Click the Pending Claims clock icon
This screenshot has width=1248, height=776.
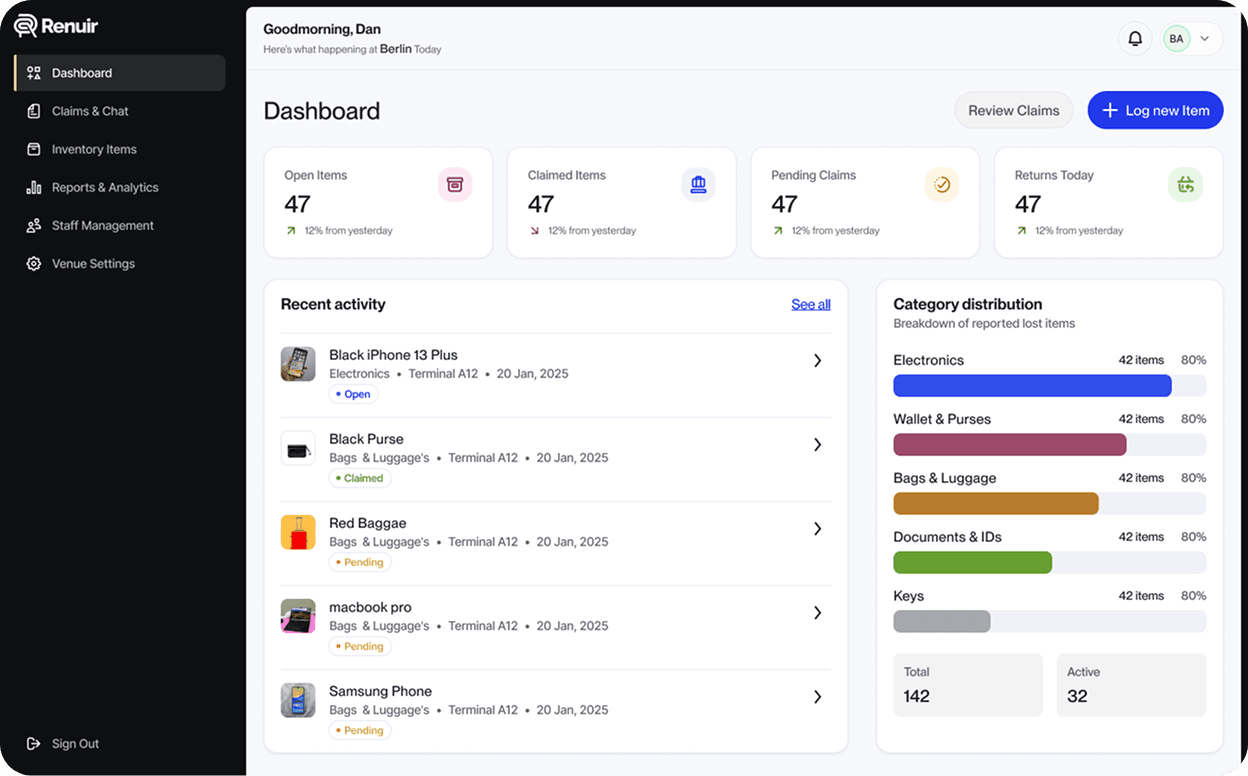point(942,184)
